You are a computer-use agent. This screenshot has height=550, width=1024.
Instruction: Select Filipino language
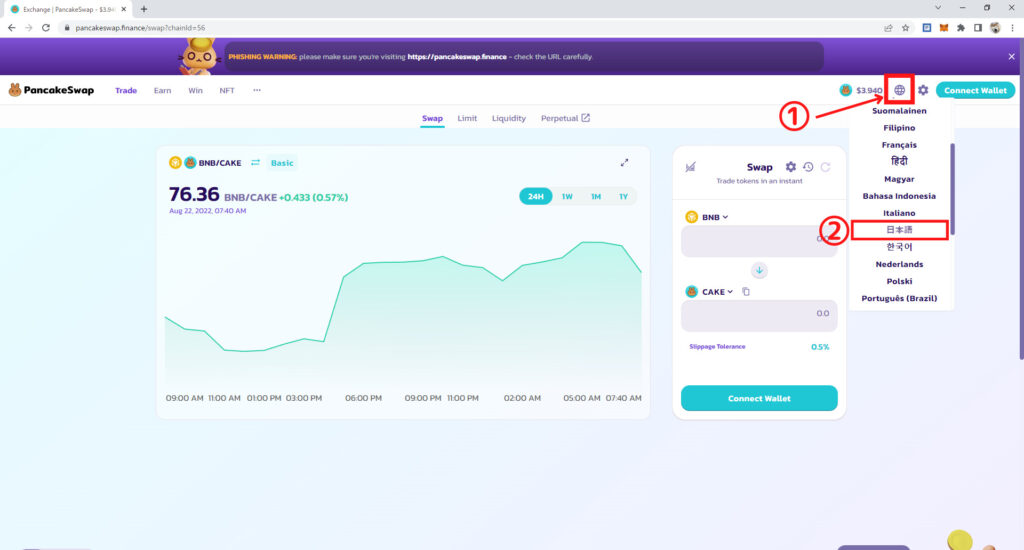coord(899,128)
